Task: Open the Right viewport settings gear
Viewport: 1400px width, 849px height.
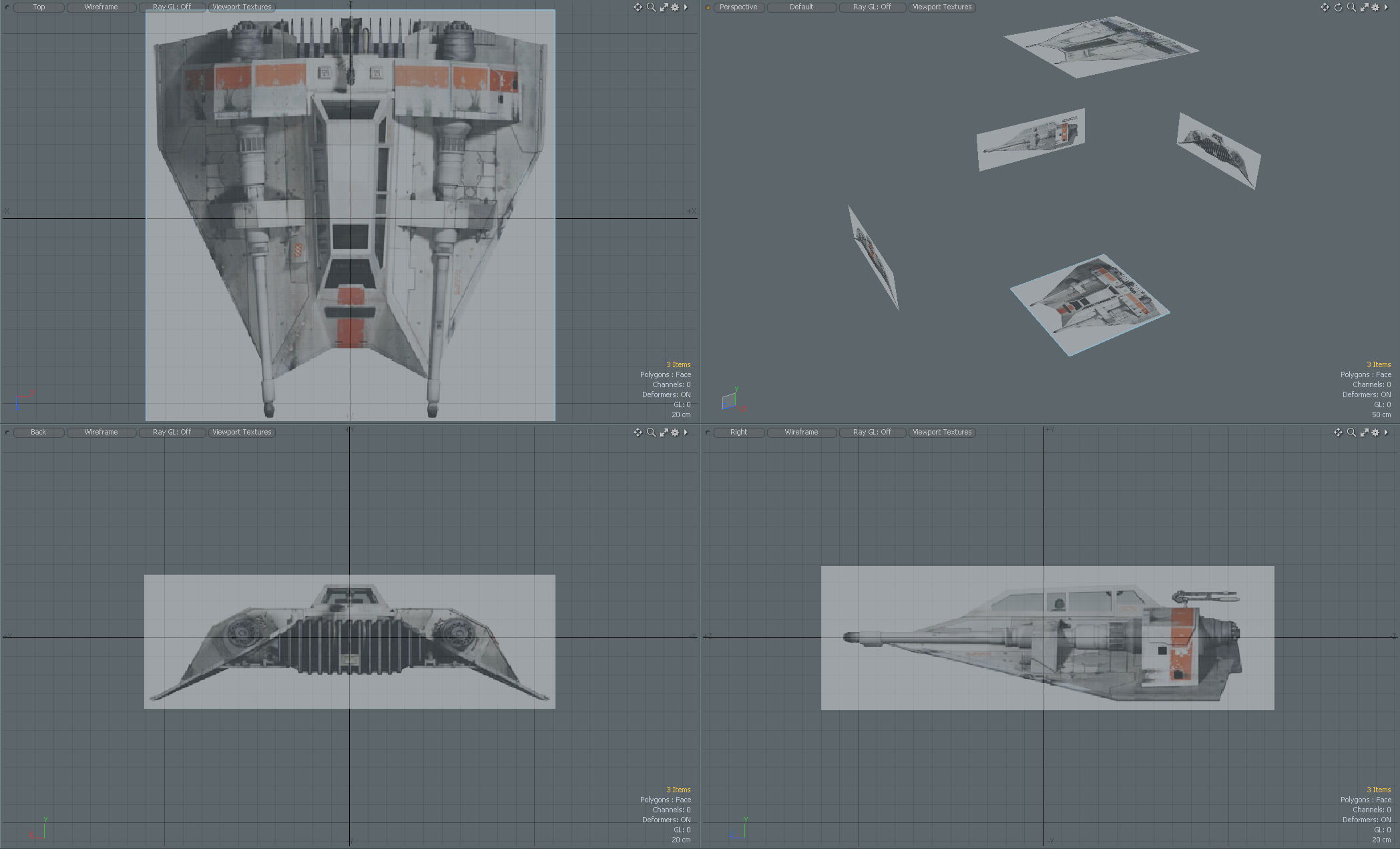Action: [x=1375, y=433]
